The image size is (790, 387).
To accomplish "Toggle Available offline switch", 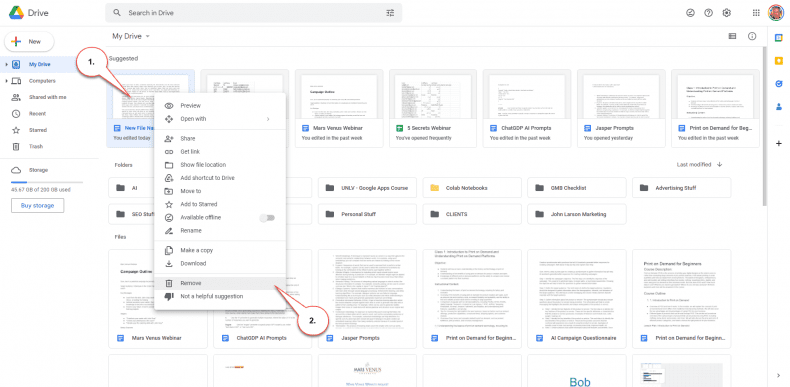I will pyautogui.click(x=267, y=218).
